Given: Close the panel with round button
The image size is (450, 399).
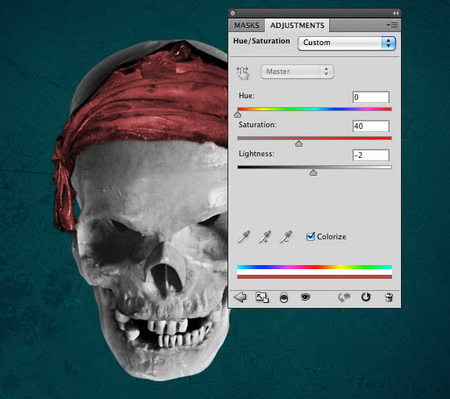Looking at the screenshot, I should click(233, 13).
